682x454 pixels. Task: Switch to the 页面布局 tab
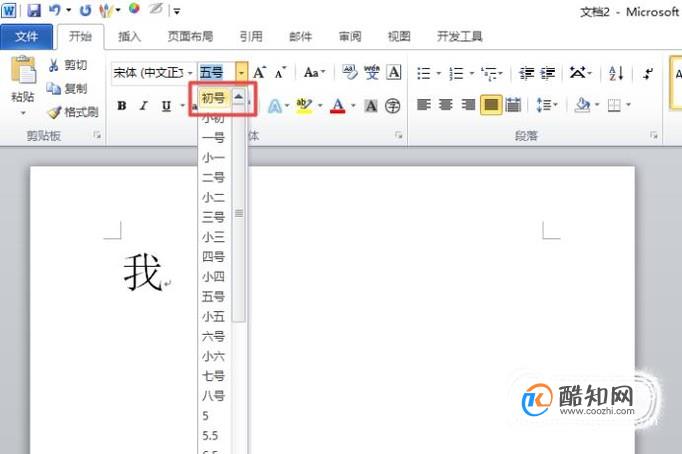click(191, 37)
